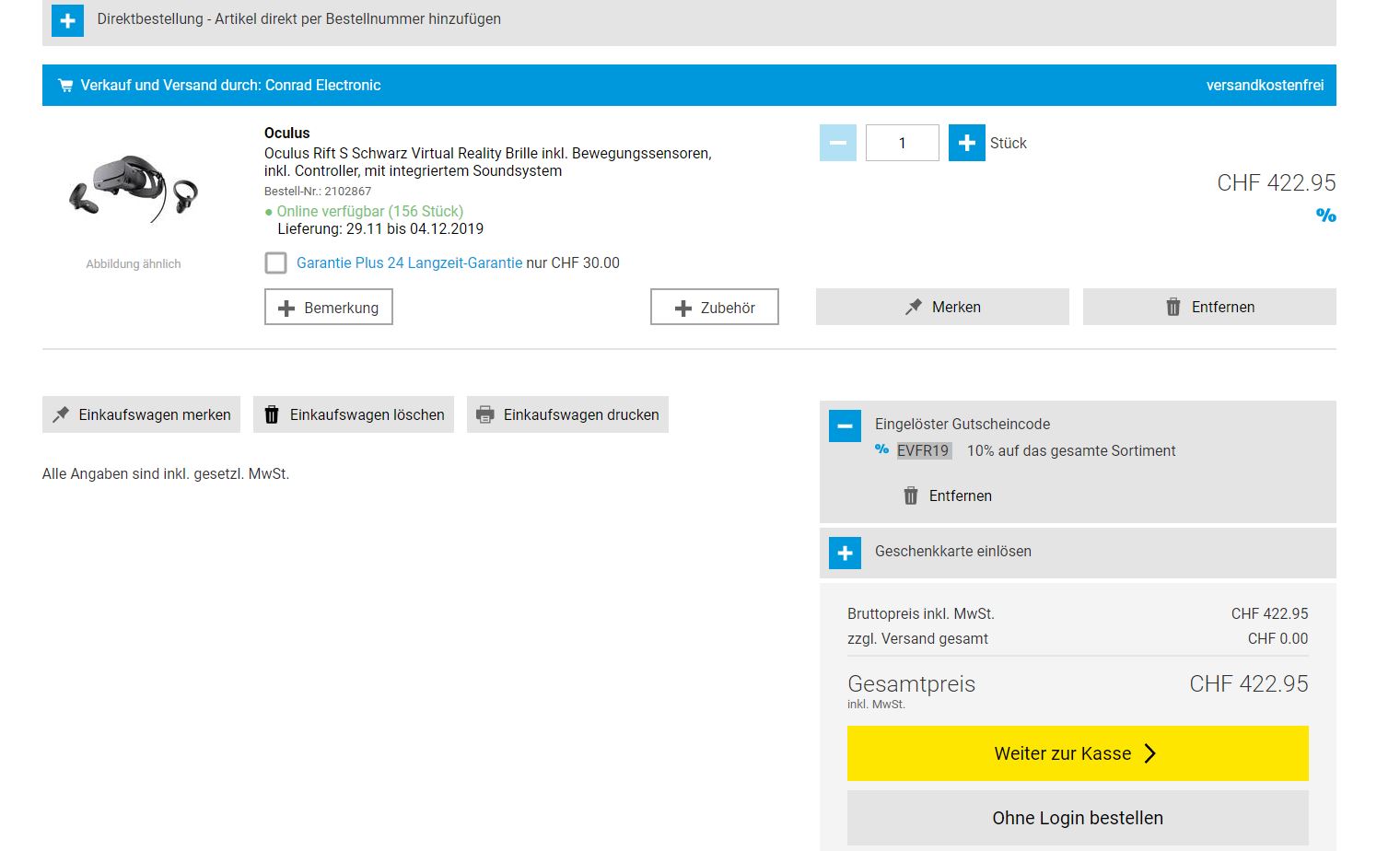Add a note via Bemerkung button

coord(328,308)
